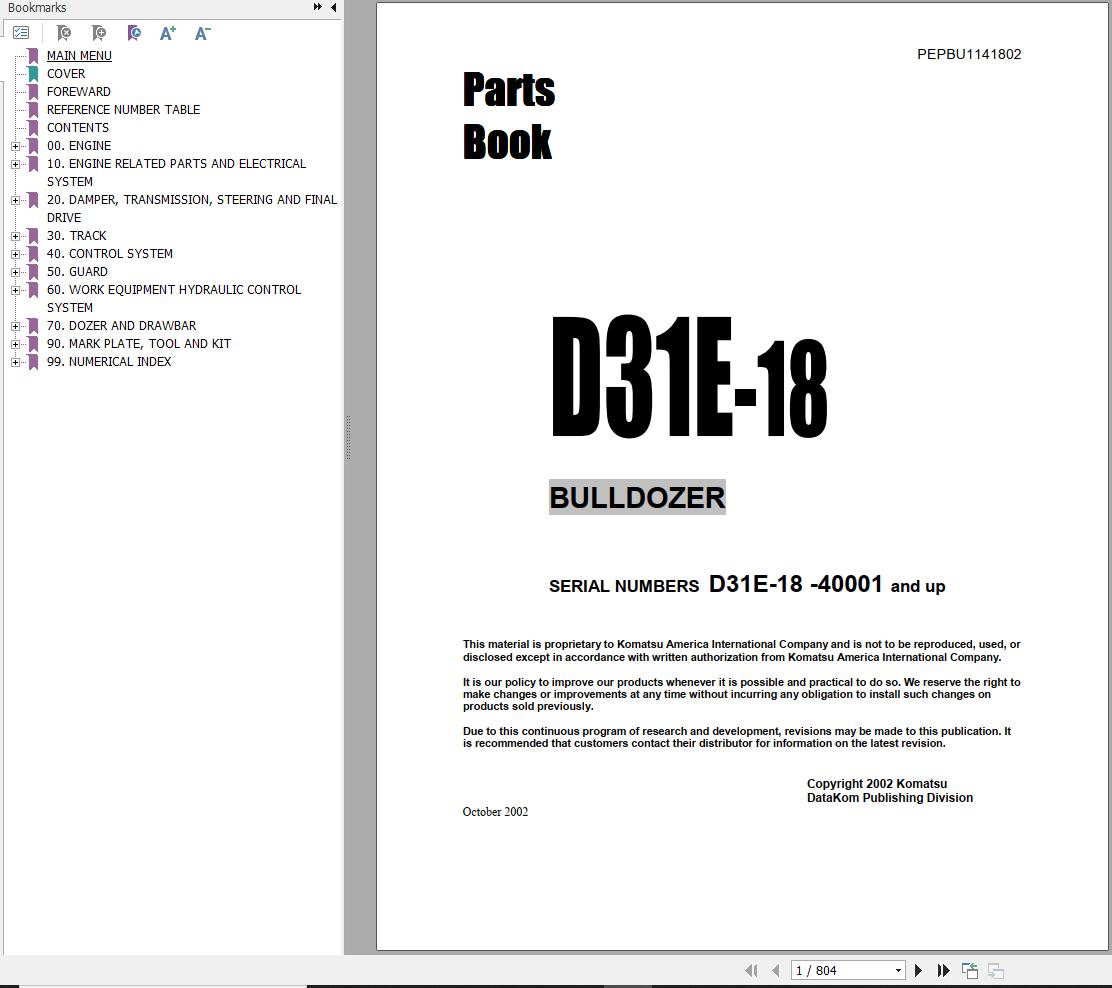The image size is (1112, 988).
Task: Collapse the Bookmarks panel with left arrow
Action: (333, 7)
